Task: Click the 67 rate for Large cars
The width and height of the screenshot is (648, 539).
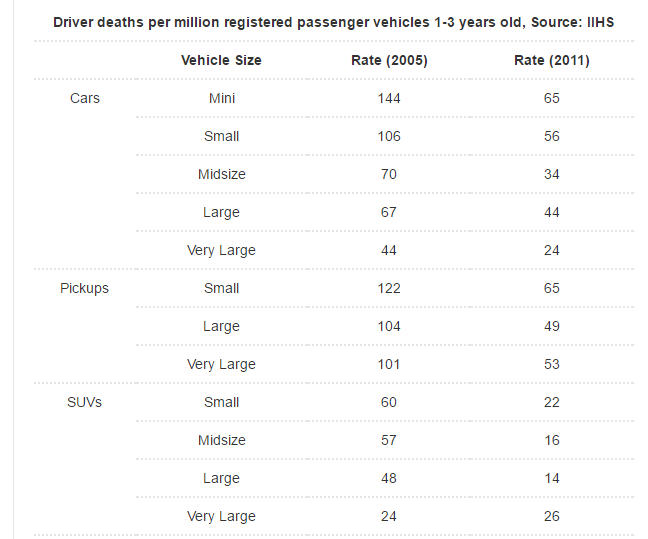Action: 389,212
